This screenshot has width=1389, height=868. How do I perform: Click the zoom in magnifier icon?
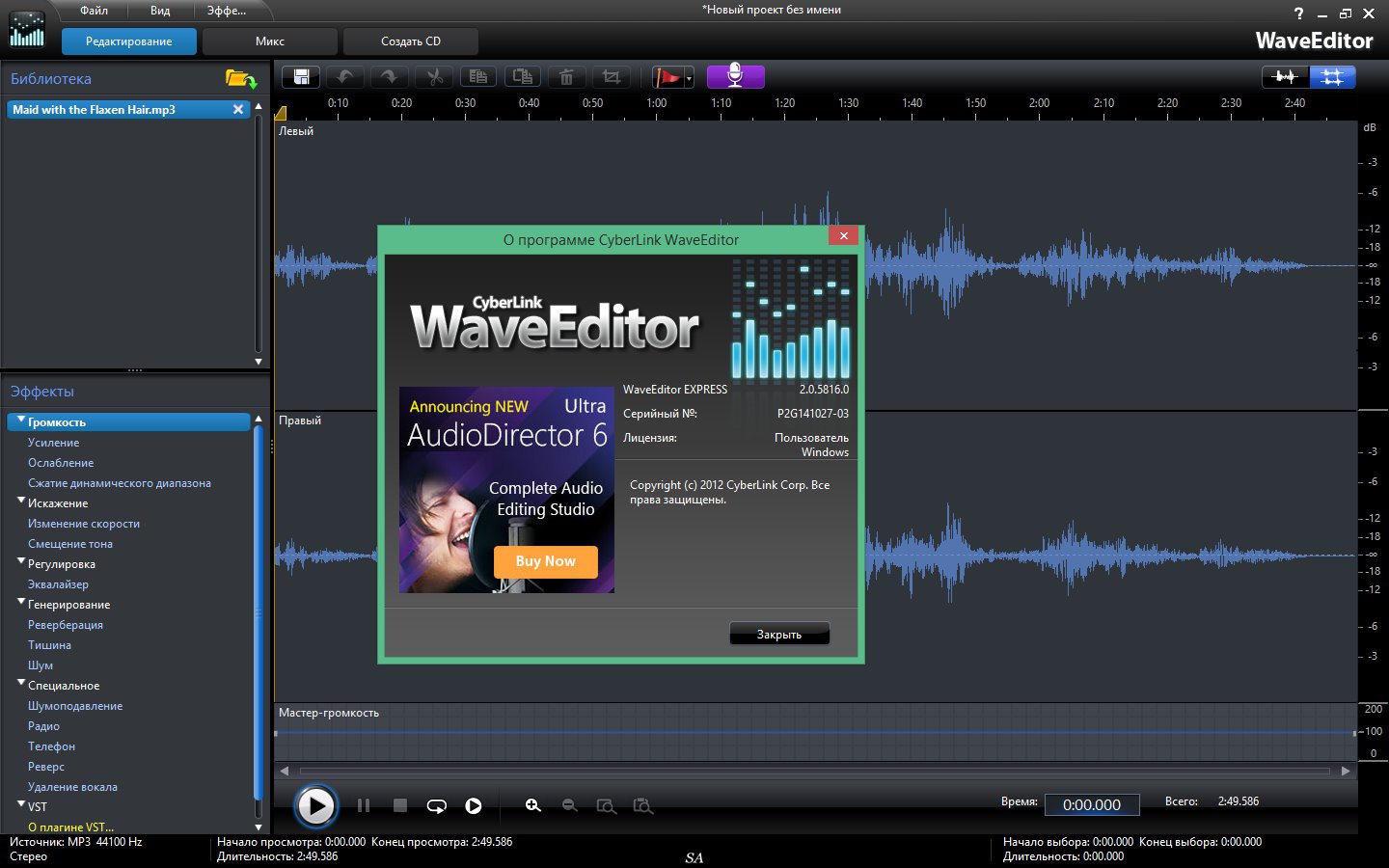(x=532, y=805)
